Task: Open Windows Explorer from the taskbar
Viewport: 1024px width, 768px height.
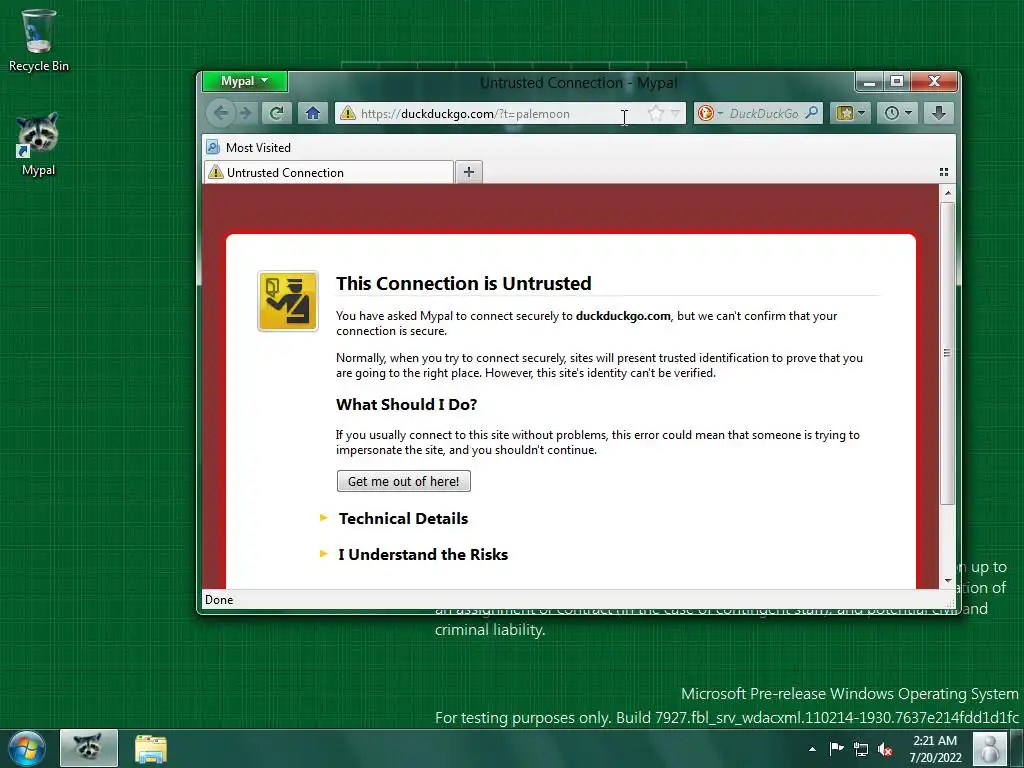Action: pos(151,748)
